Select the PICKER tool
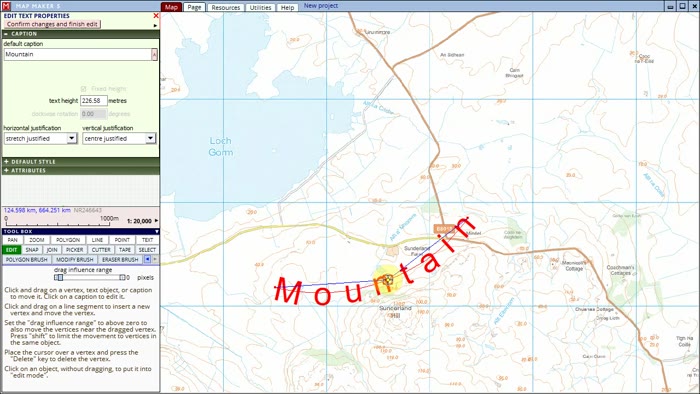This screenshot has width=700, height=394. [x=75, y=250]
